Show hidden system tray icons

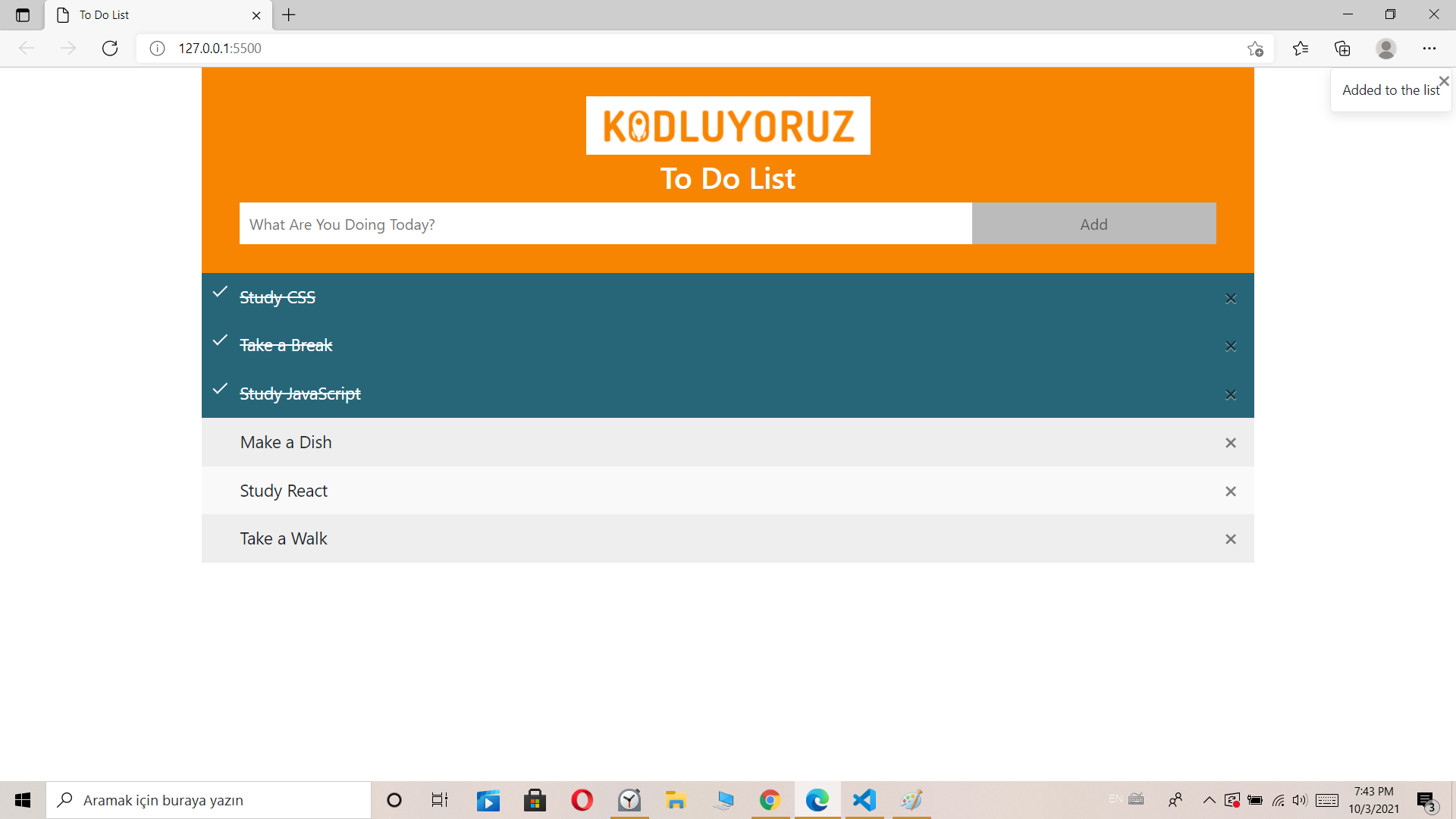1209,800
